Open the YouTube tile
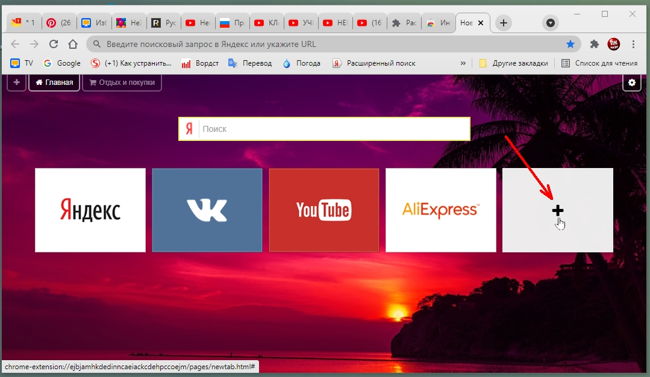The width and height of the screenshot is (650, 377). click(x=324, y=210)
